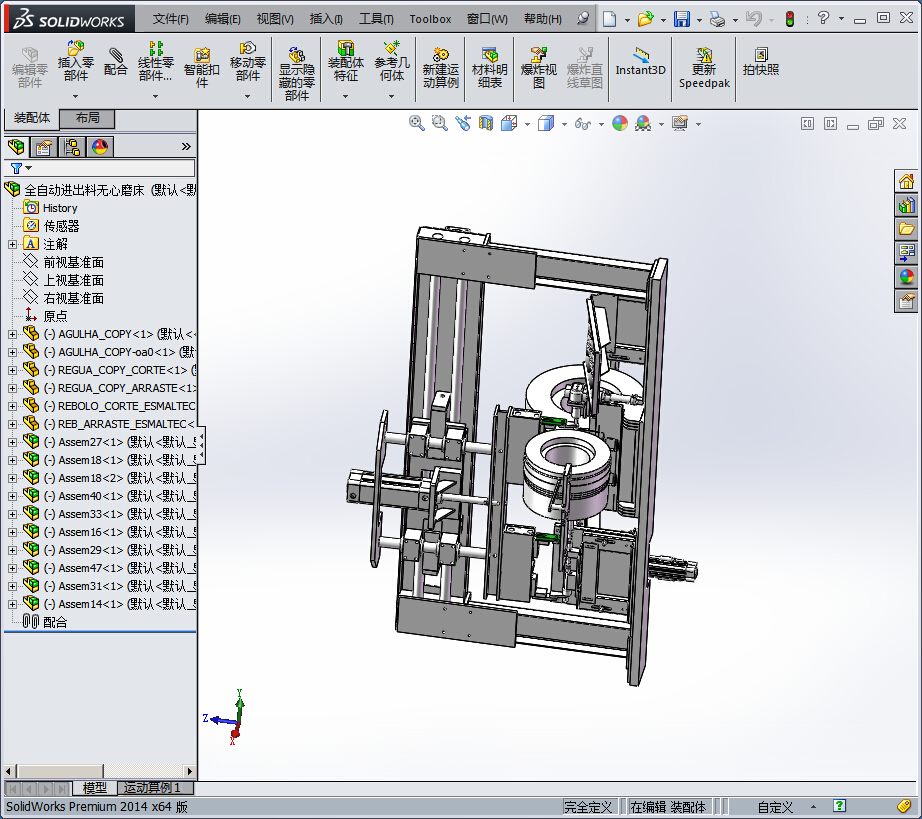The image size is (922, 819).
Task: Click the Save toolbar icon
Action: click(682, 19)
